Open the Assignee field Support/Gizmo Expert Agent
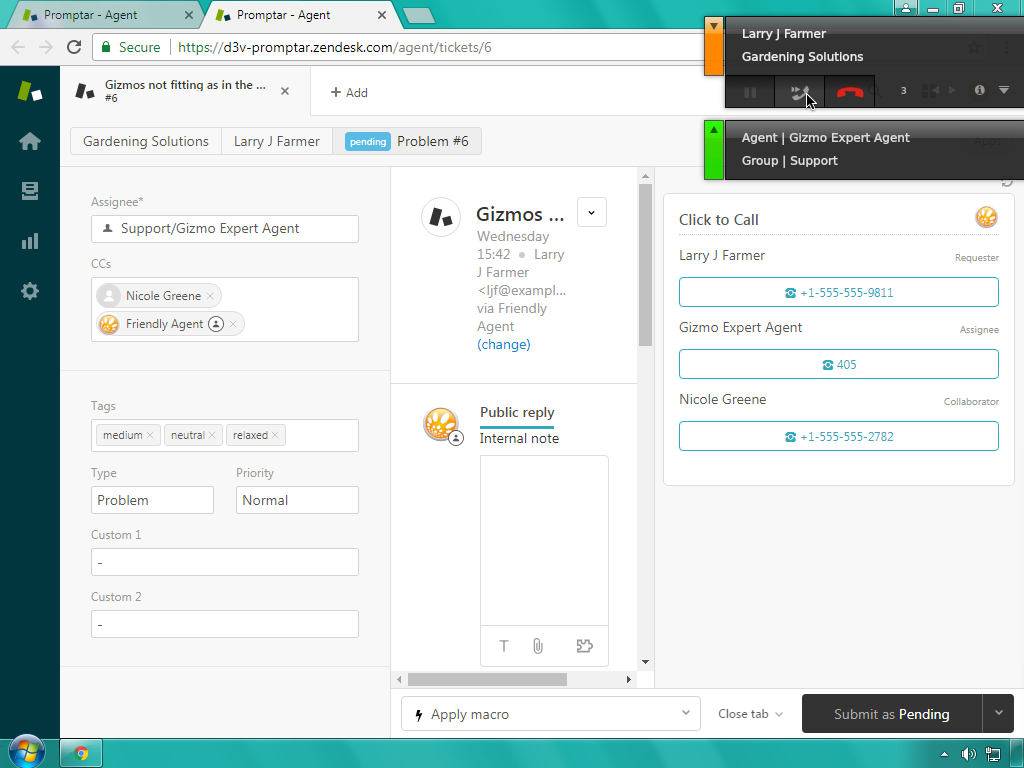The width and height of the screenshot is (1024, 768). [225, 229]
